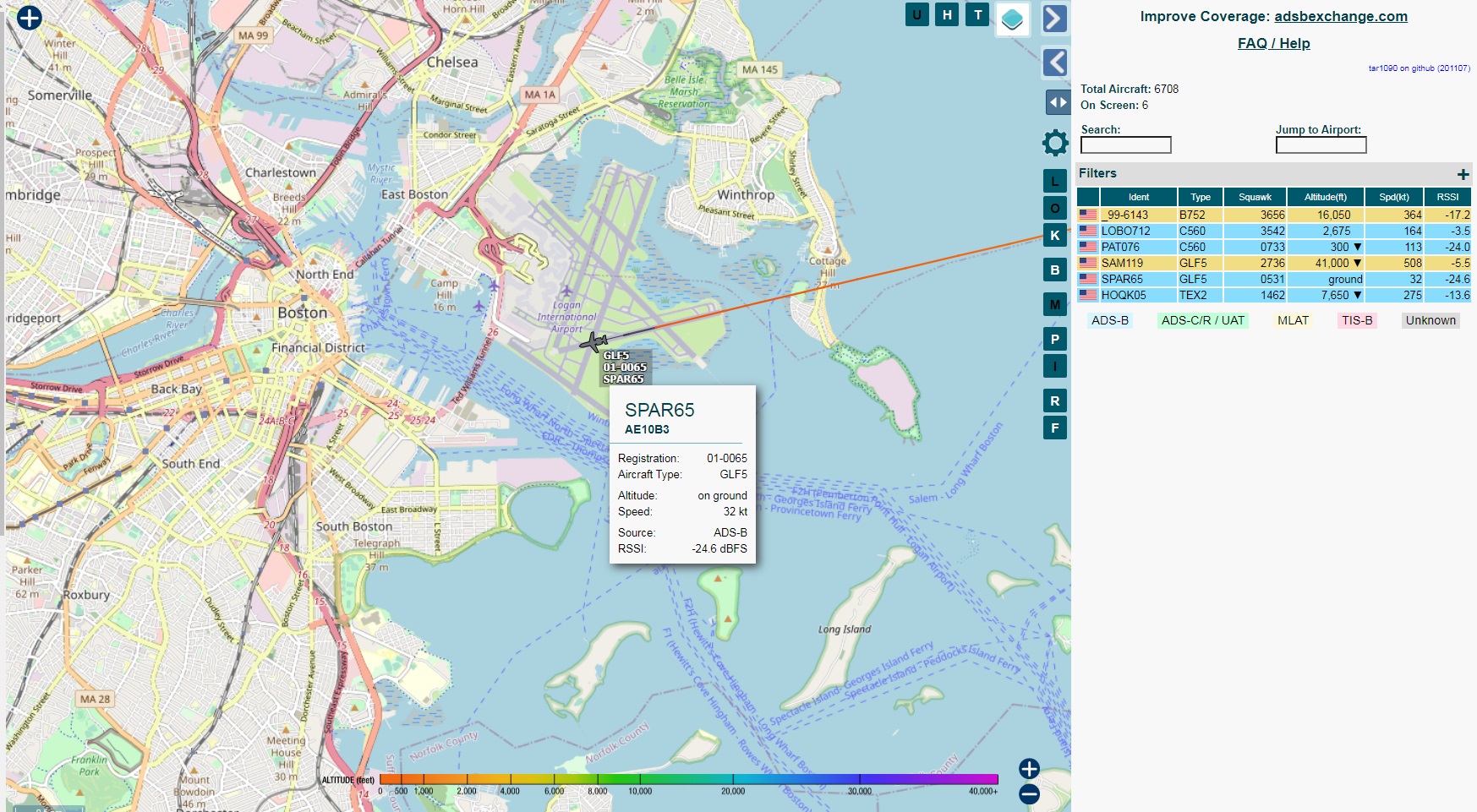Viewport: 1477px width, 812px height.
Task: Click the P map toggle button
Action: (x=1054, y=339)
